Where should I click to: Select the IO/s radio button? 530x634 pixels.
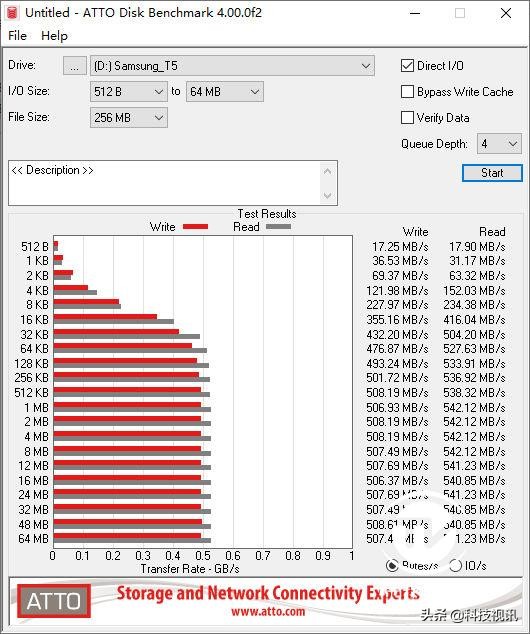[455, 565]
